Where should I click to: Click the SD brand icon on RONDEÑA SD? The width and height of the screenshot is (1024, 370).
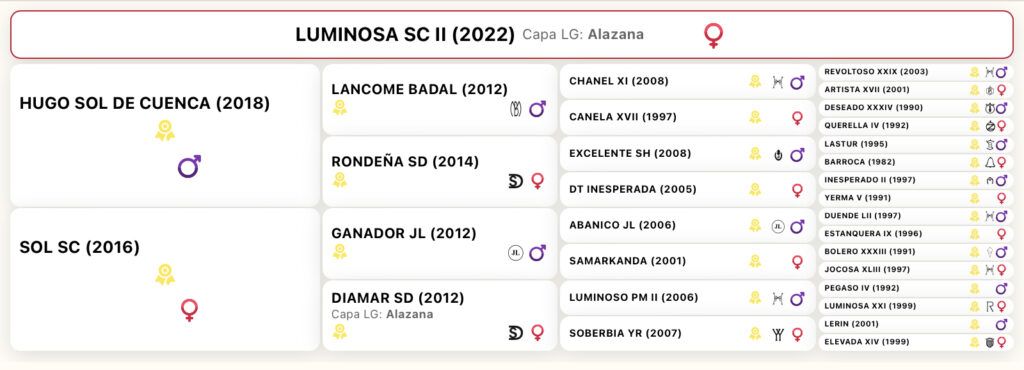coord(516,181)
